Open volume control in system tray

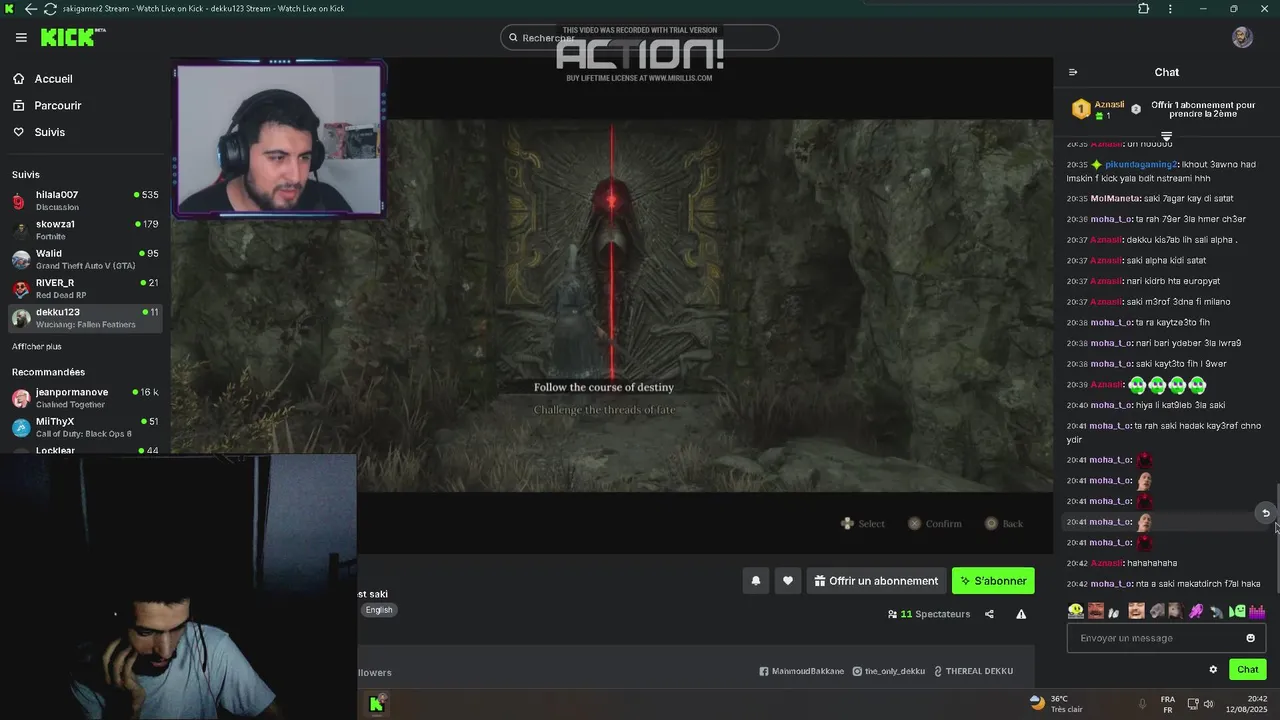[1208, 704]
